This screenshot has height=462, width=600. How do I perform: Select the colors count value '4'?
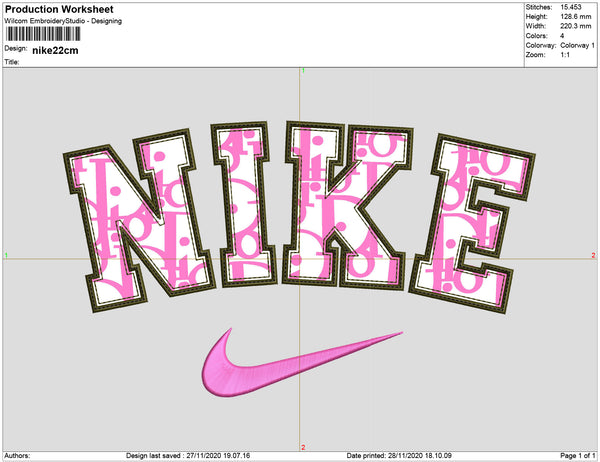(562, 36)
